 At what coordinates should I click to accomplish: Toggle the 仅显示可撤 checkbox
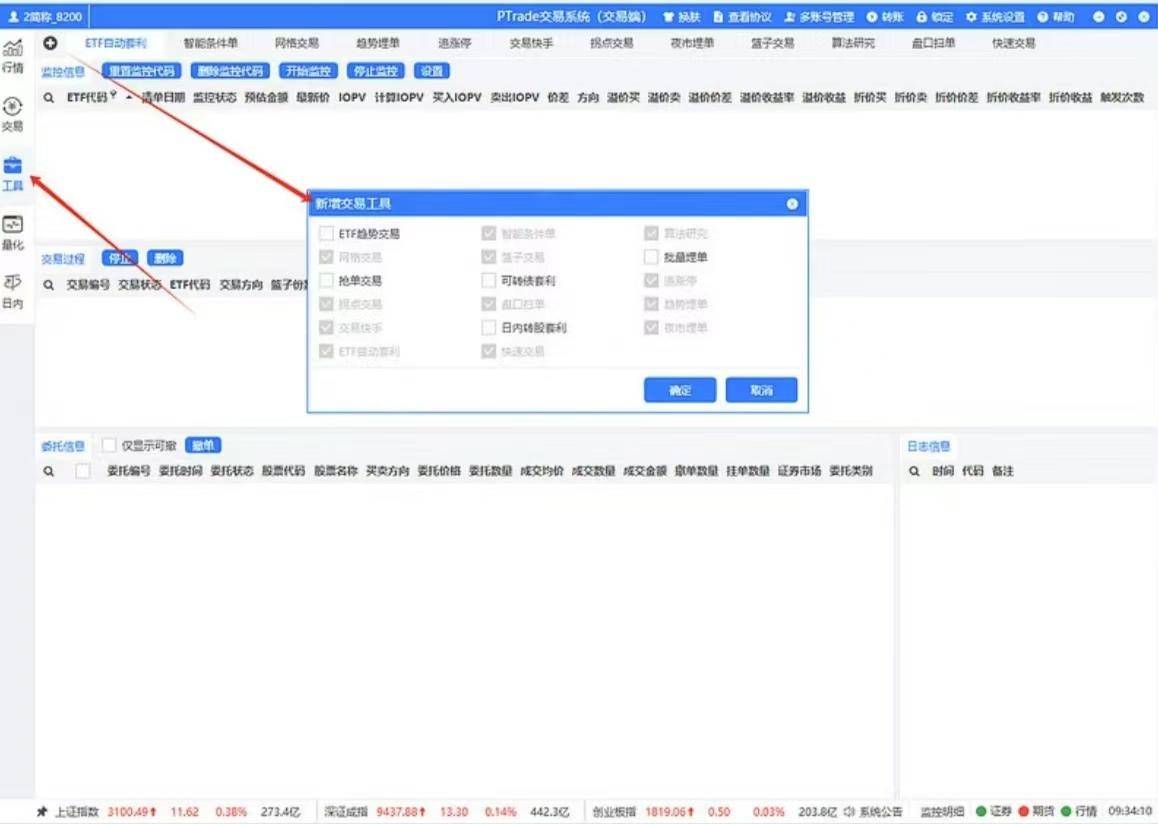[x=109, y=445]
